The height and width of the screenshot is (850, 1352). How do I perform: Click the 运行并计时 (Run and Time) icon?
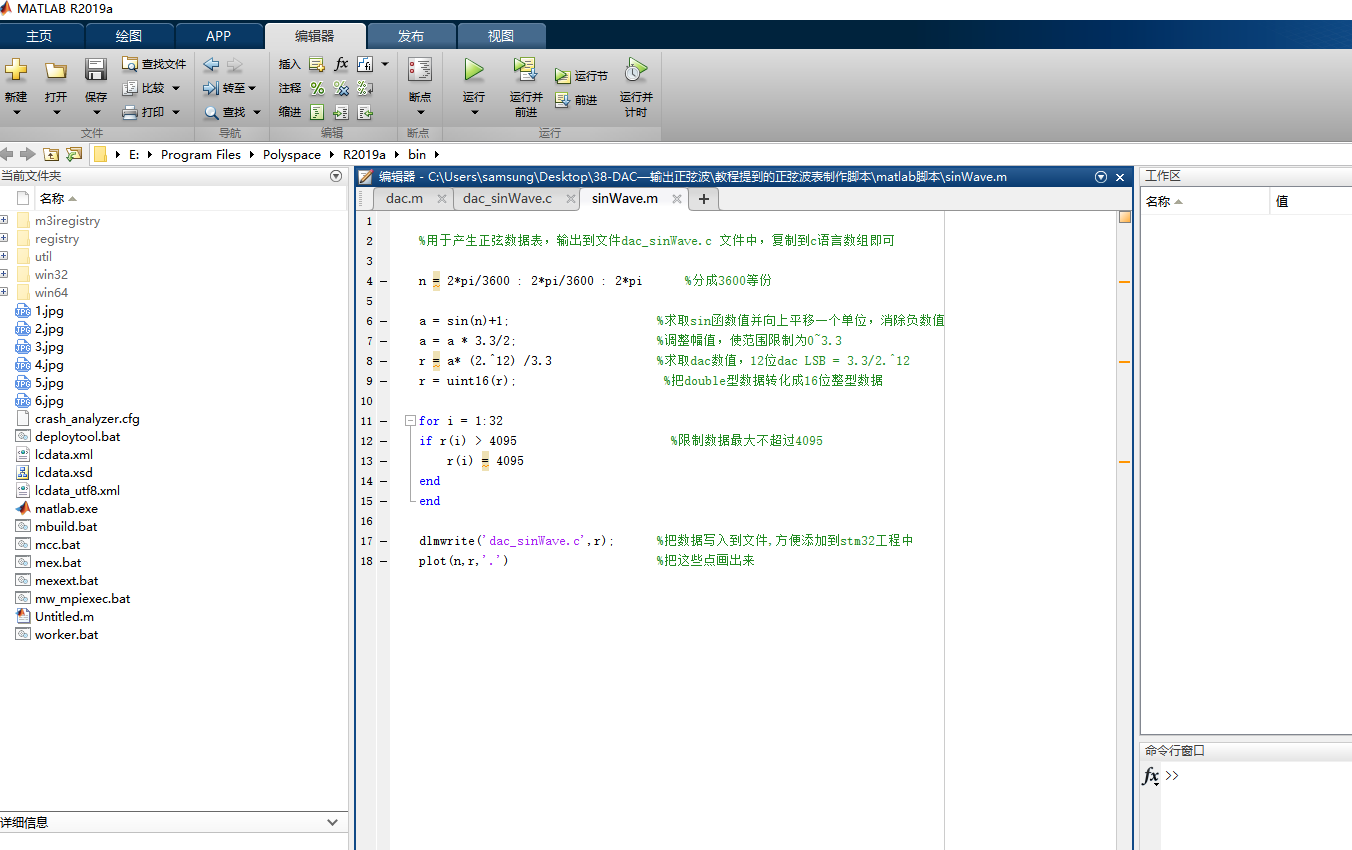coord(635,70)
